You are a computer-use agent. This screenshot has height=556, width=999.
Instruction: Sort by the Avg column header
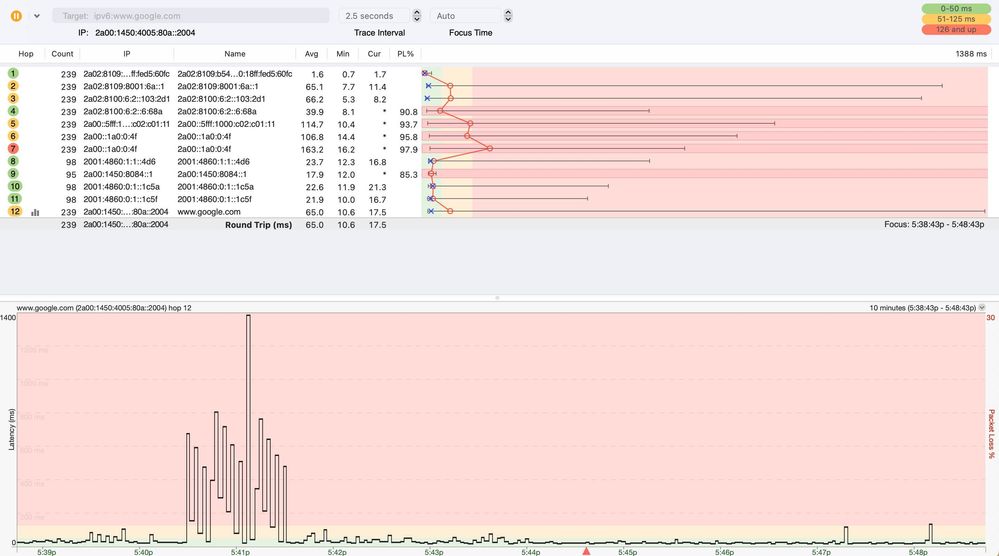[x=312, y=54]
